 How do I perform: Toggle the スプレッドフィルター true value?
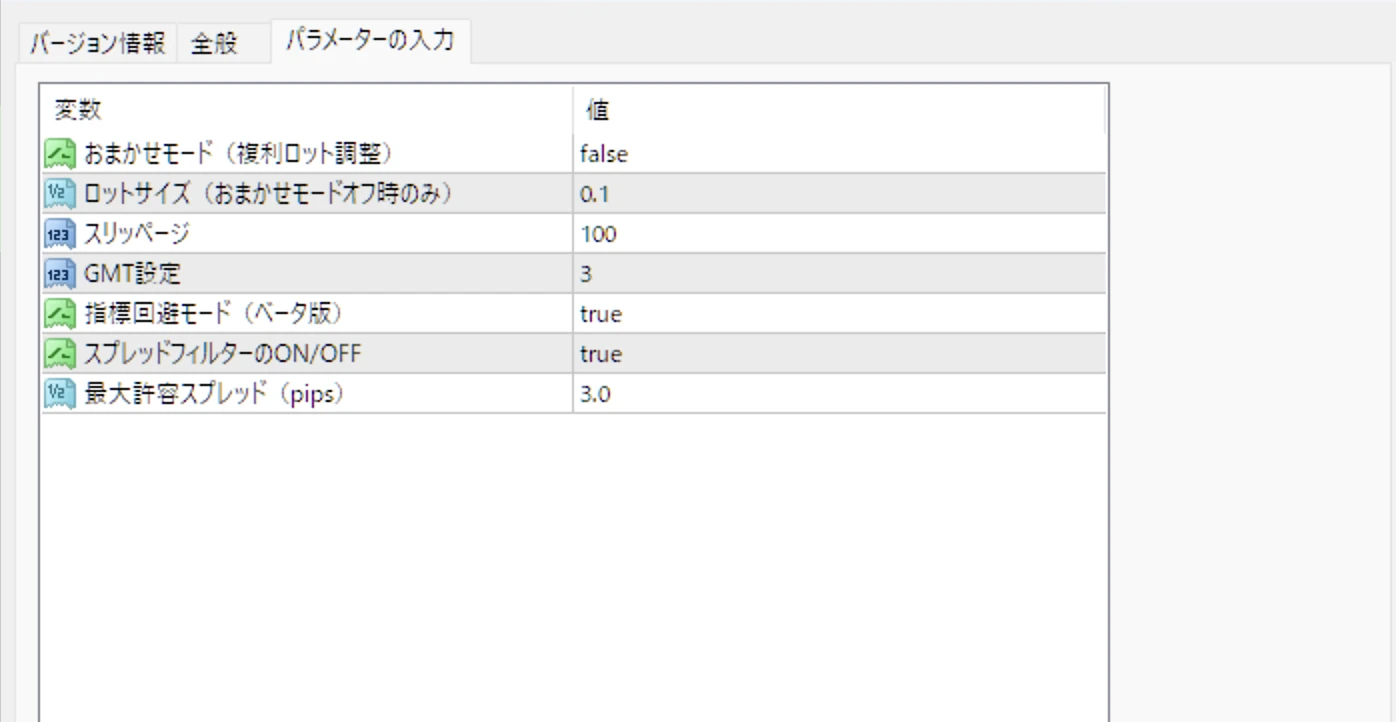(601, 354)
